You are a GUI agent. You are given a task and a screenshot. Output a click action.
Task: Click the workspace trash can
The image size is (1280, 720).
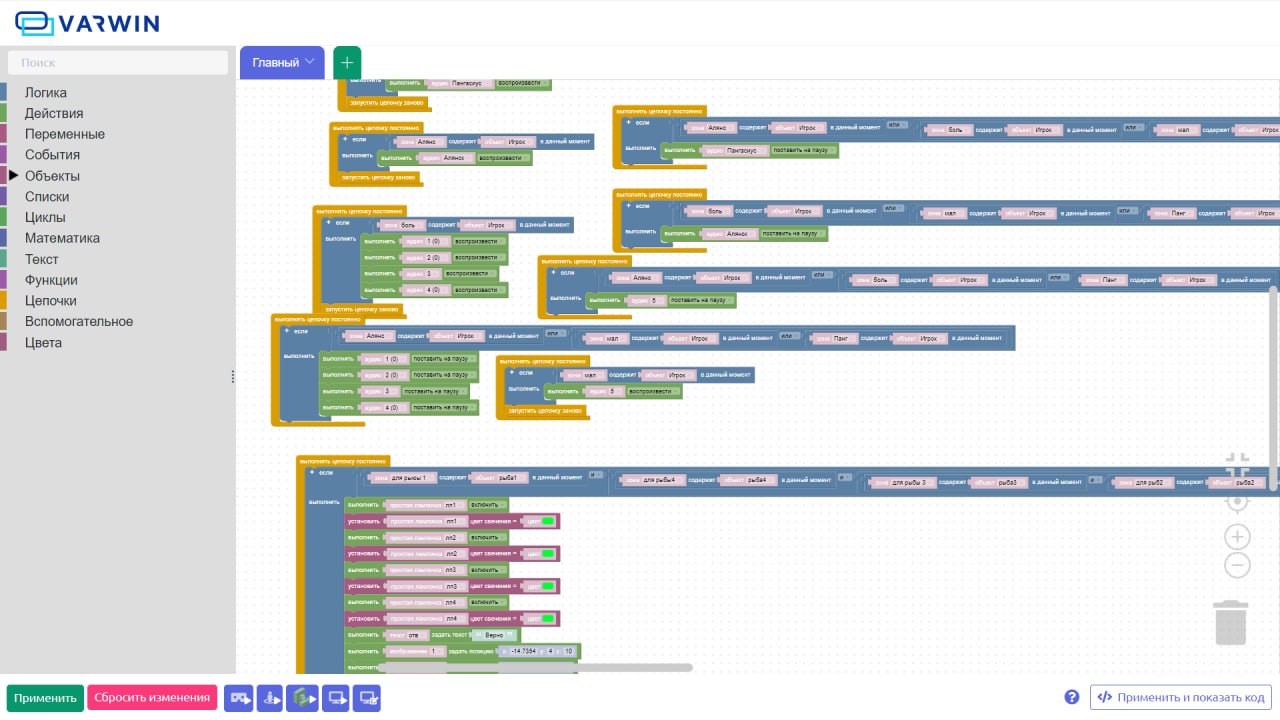(x=1231, y=622)
